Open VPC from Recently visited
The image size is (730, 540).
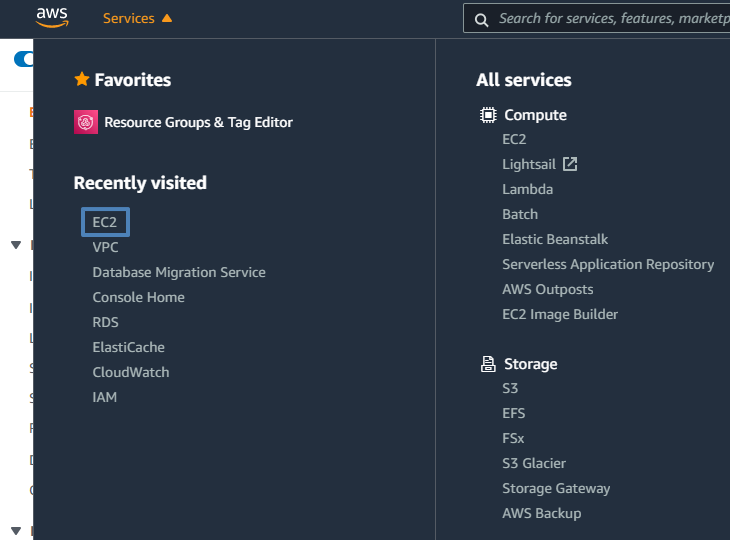(106, 247)
